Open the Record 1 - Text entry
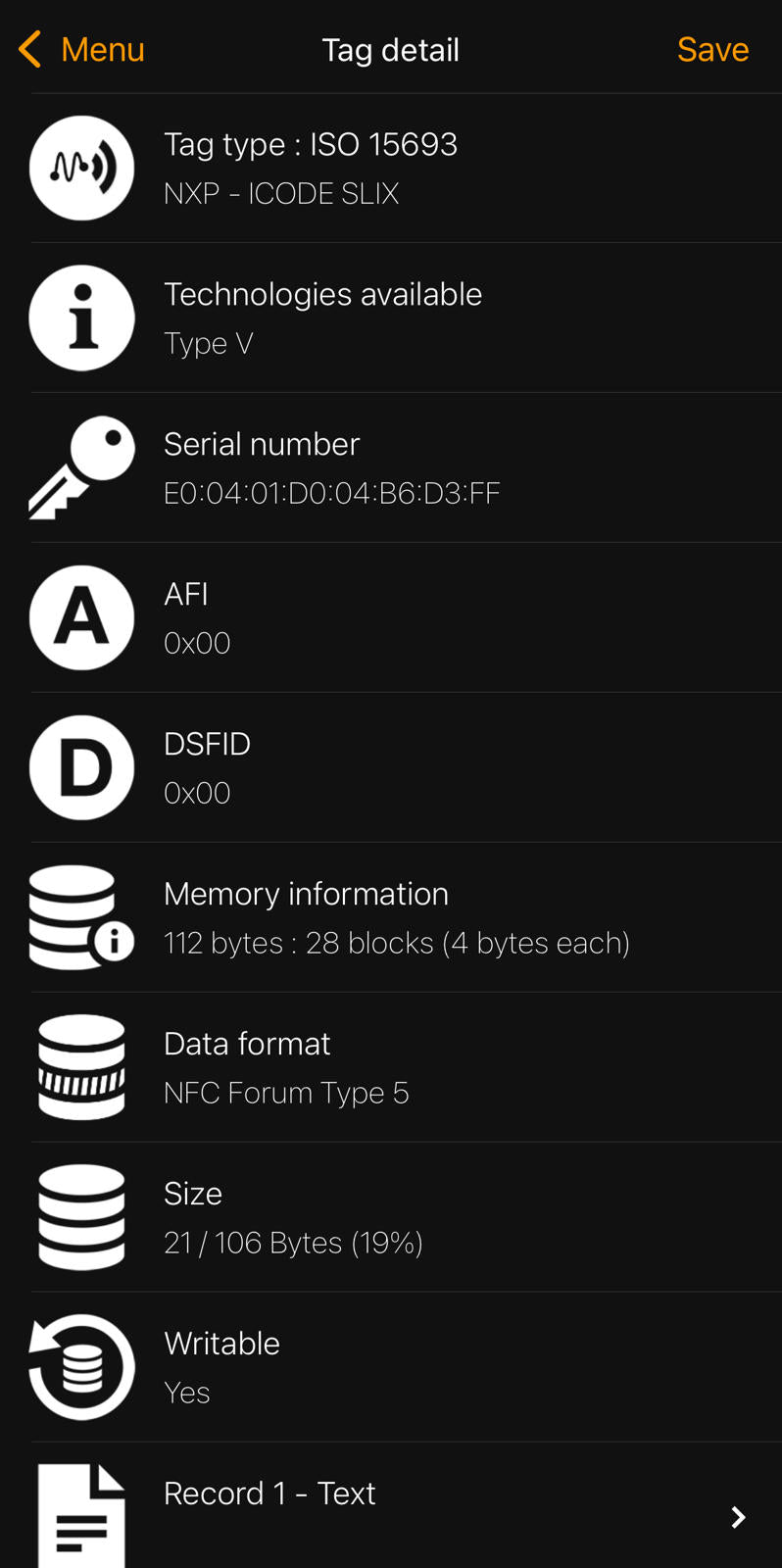Screen dimensions: 782x1568 (269, 1494)
